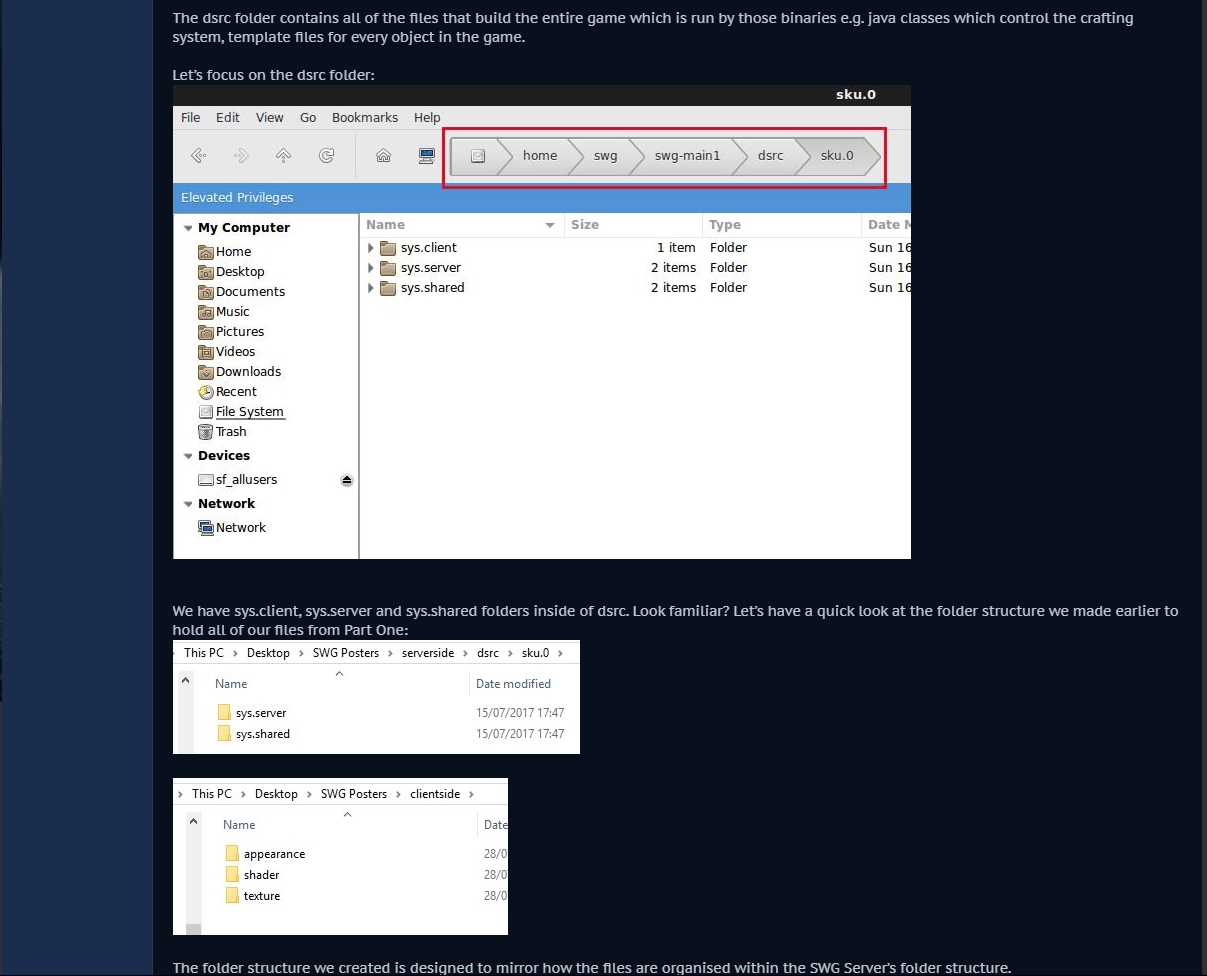
Task: Reload the folder view with refresh icon
Action: (x=326, y=155)
